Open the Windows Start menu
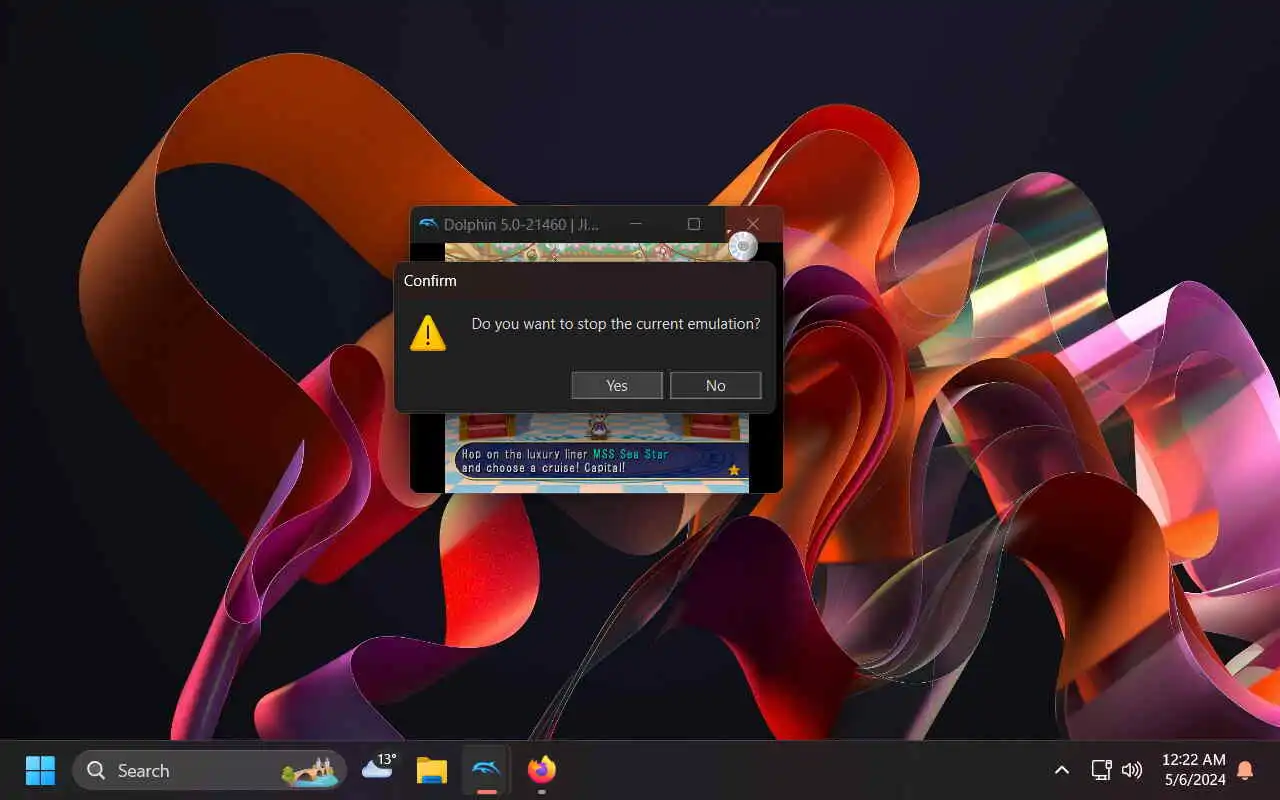The height and width of the screenshot is (800, 1280). click(x=40, y=770)
